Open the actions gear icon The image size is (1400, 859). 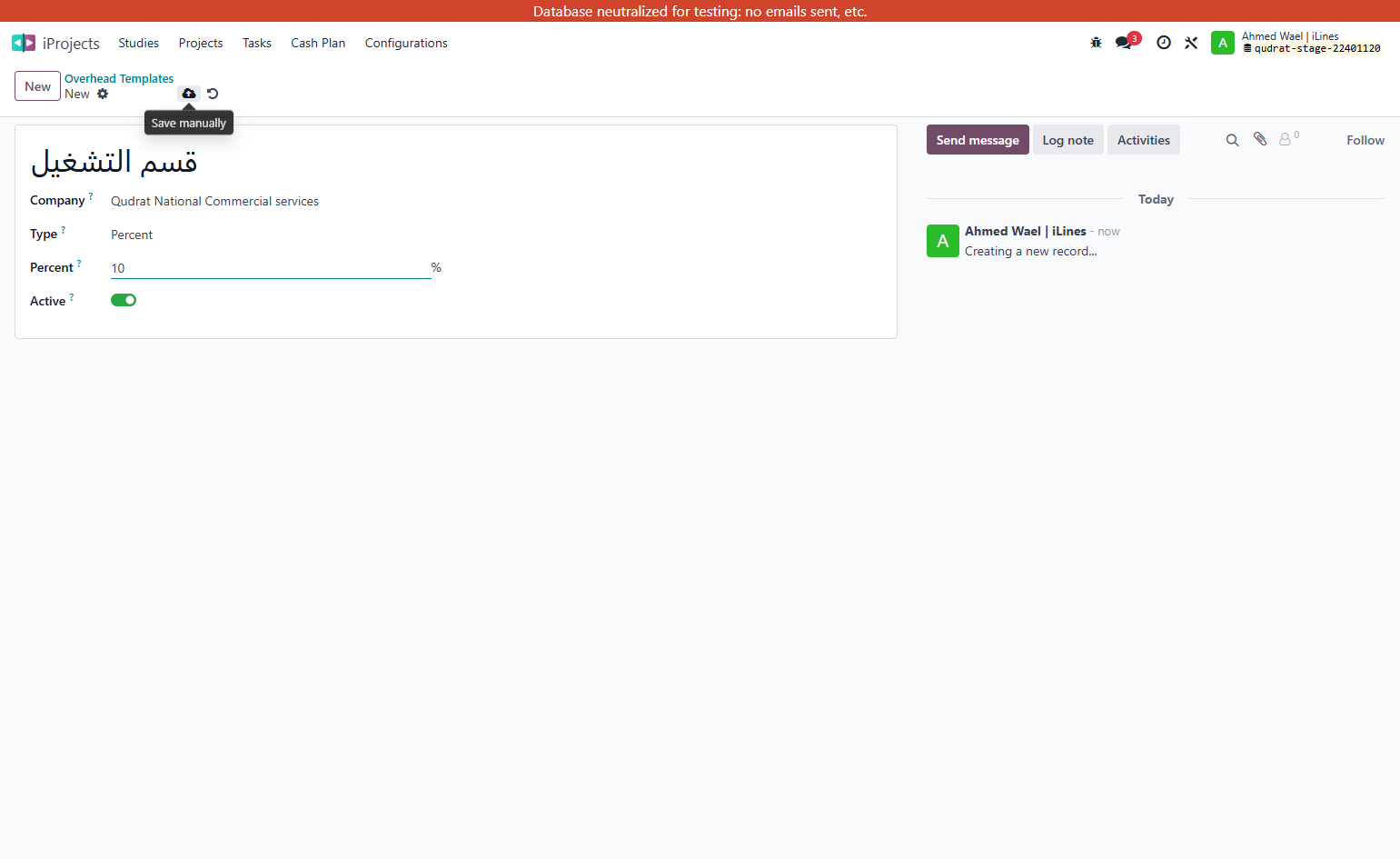pyautogui.click(x=103, y=94)
